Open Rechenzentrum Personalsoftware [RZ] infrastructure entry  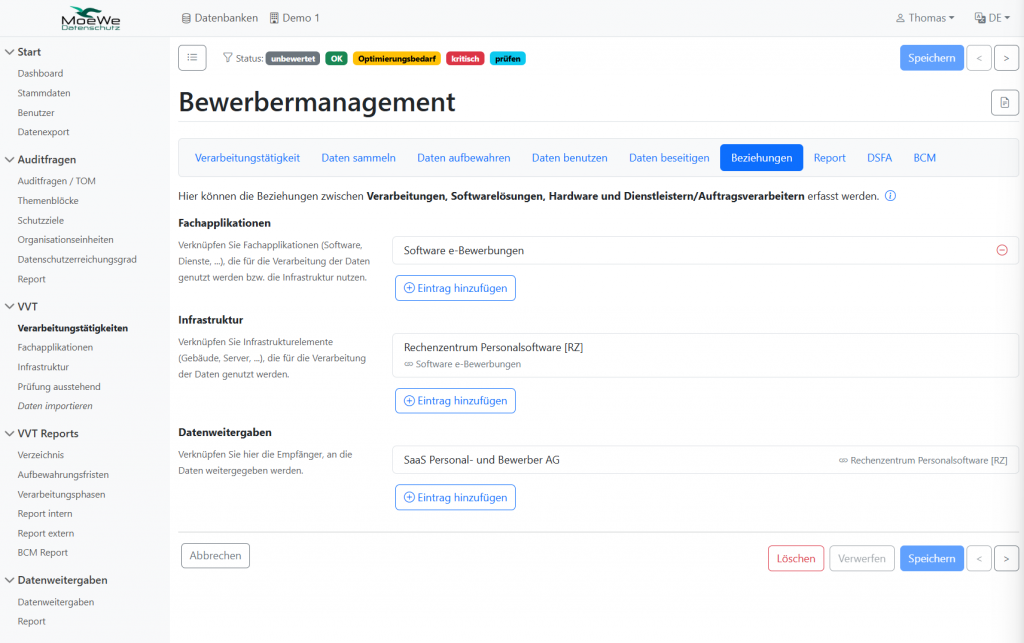click(x=493, y=347)
